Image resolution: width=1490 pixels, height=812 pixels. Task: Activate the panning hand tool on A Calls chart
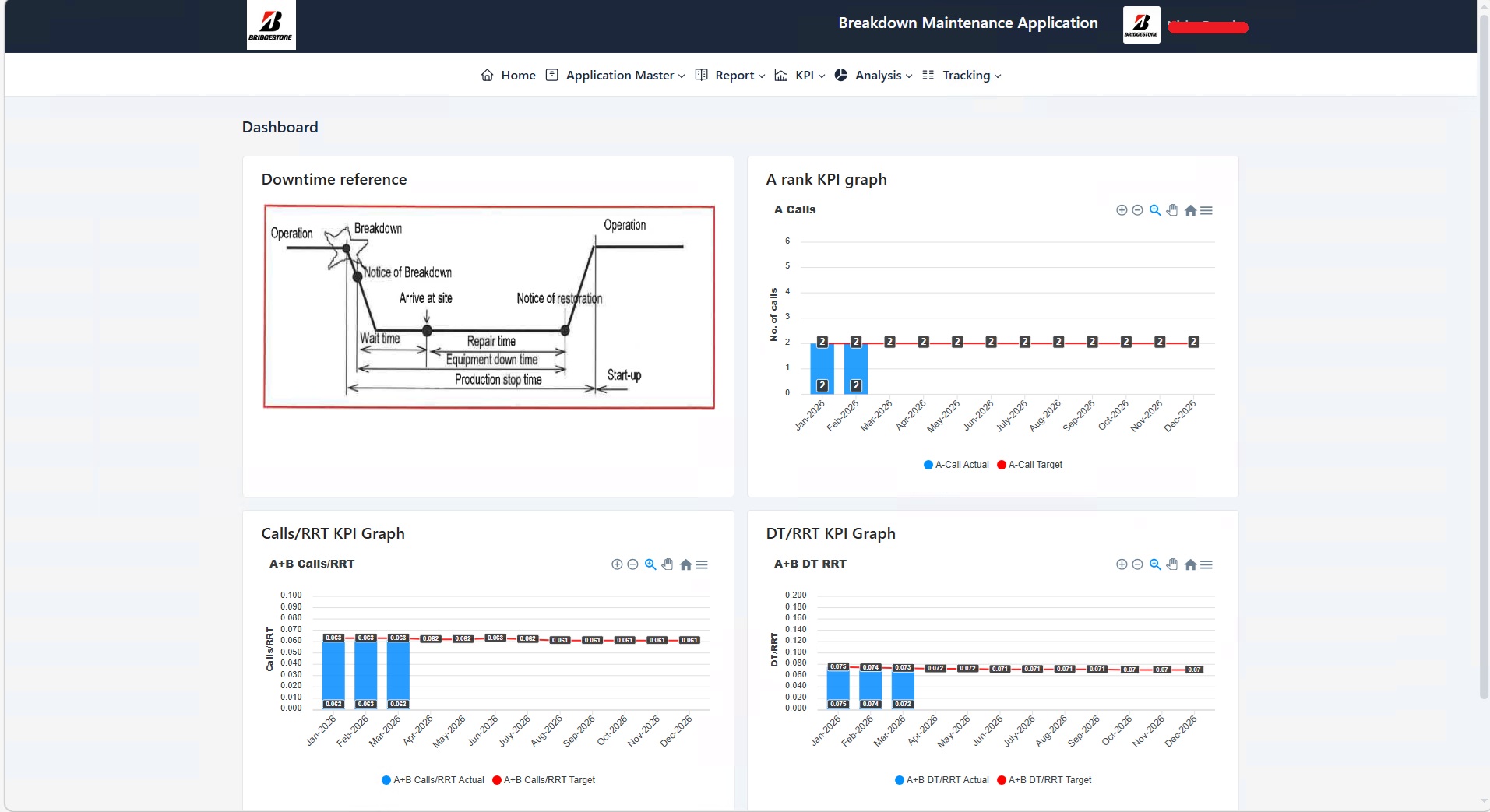(x=1172, y=210)
